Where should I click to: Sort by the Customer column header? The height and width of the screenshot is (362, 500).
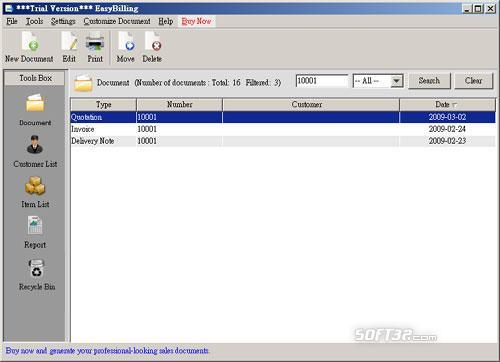tap(311, 104)
